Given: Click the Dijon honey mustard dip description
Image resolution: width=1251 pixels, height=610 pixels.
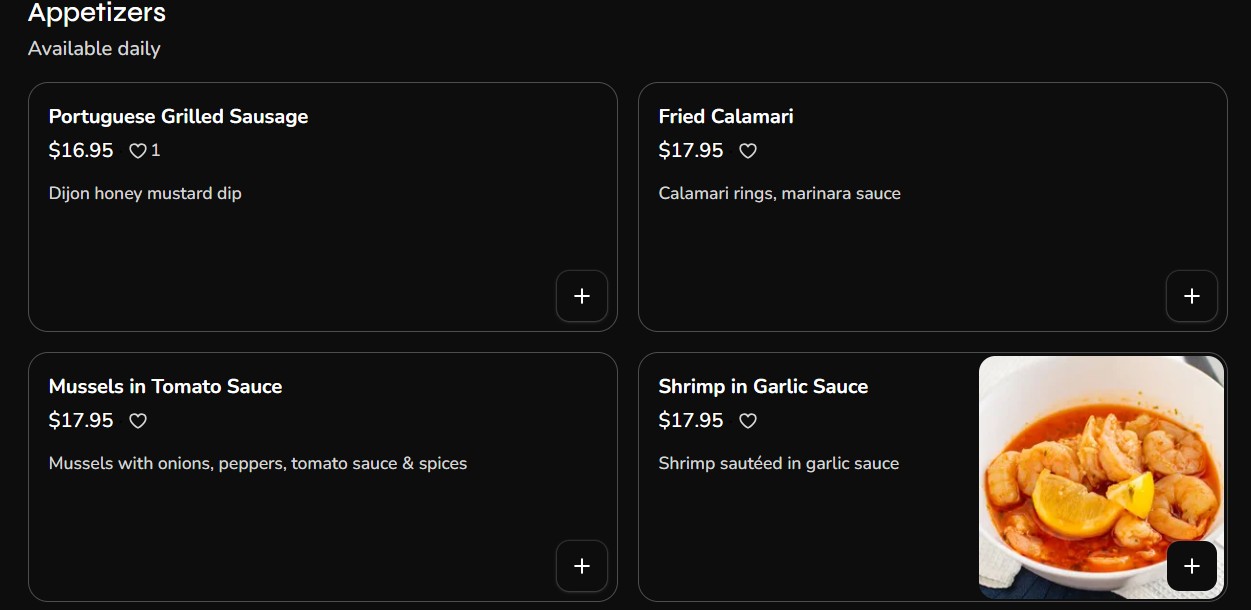Looking at the screenshot, I should tap(145, 193).
